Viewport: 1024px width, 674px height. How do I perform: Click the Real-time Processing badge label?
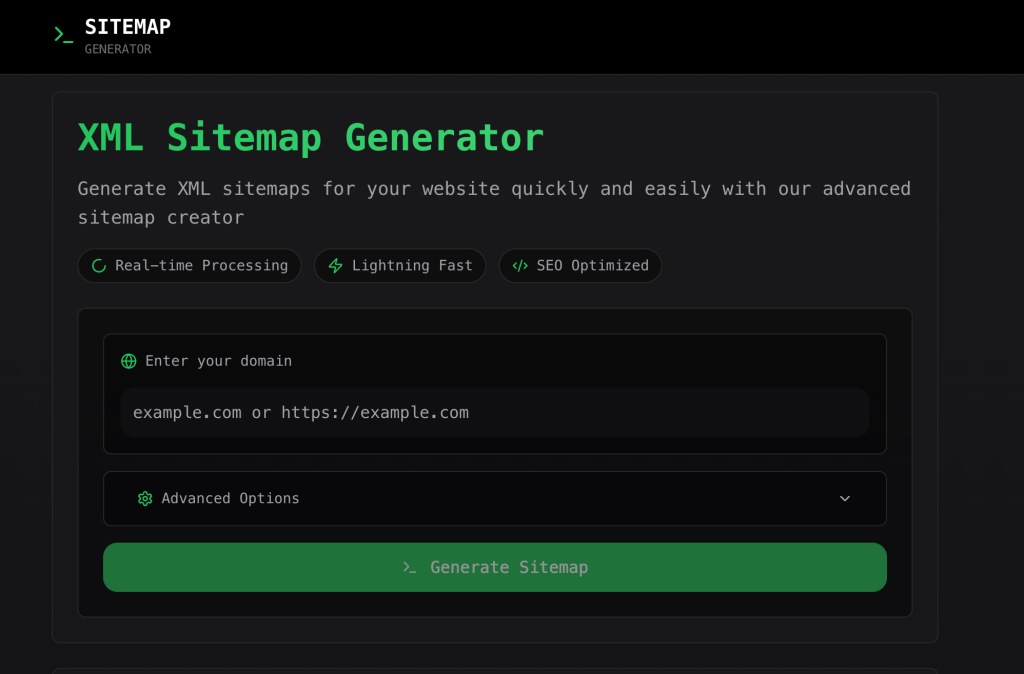tap(201, 266)
